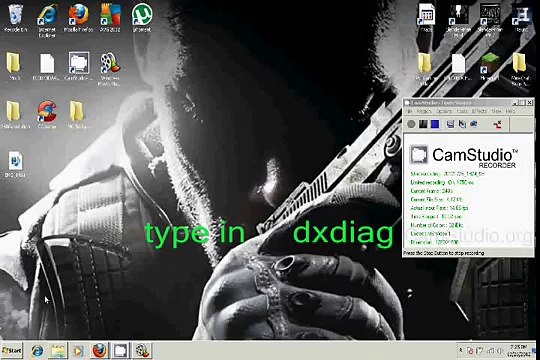
Task: Click the Start button on the taskbar
Action: pyautogui.click(x=12, y=351)
